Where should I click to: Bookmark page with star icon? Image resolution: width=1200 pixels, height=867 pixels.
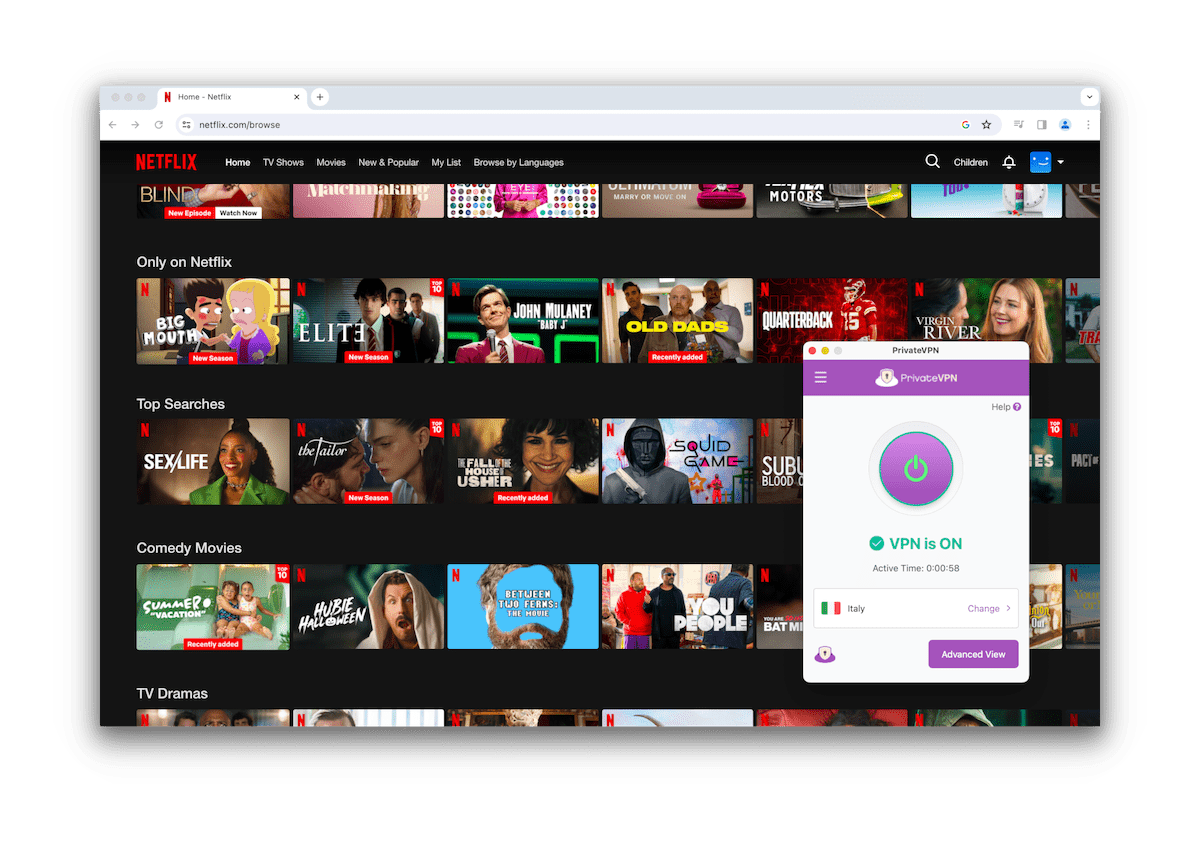tap(986, 125)
